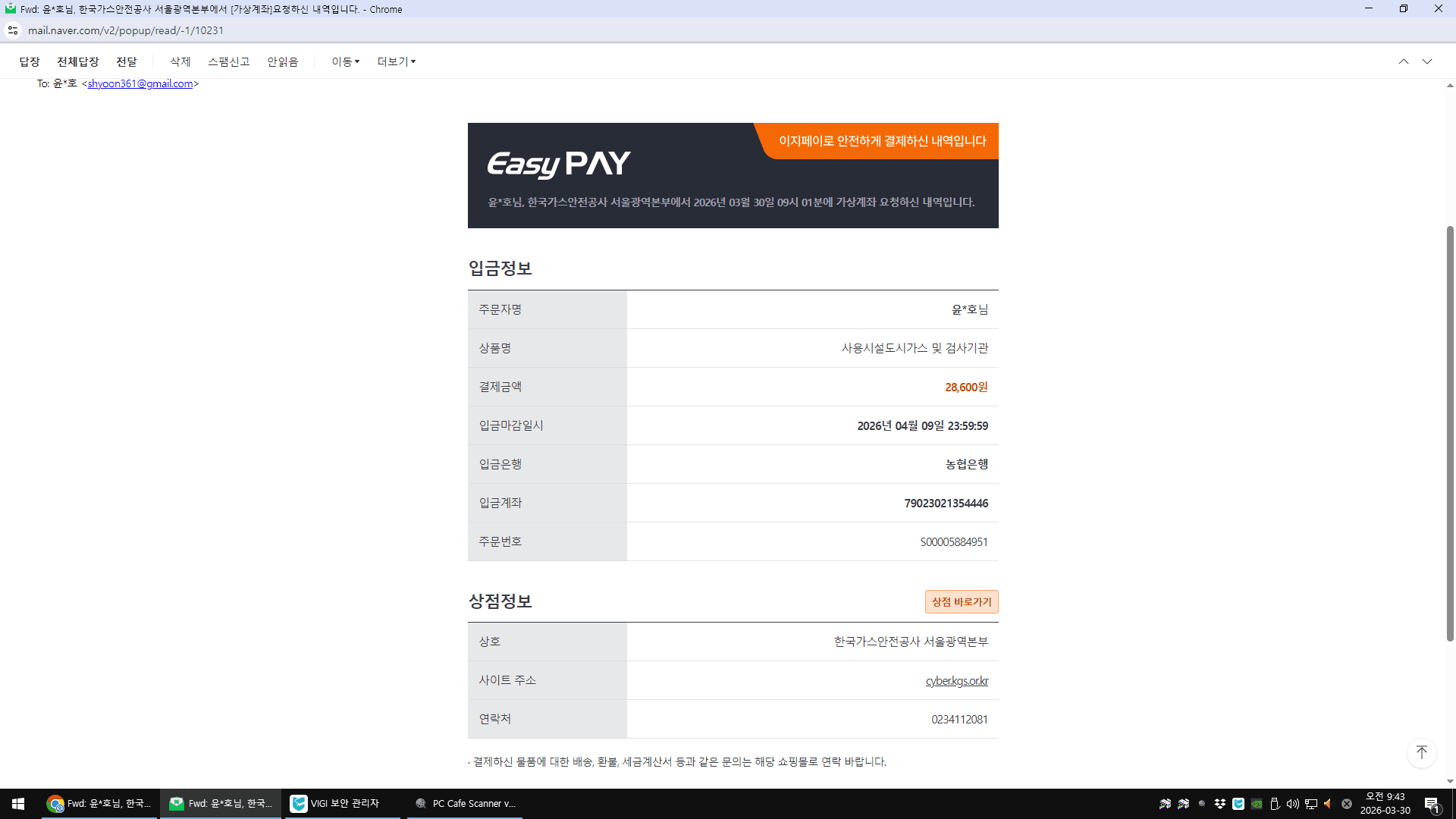The image size is (1456, 819).
Task: Click the page vertical scrollbar thumb
Action: click(1450, 432)
